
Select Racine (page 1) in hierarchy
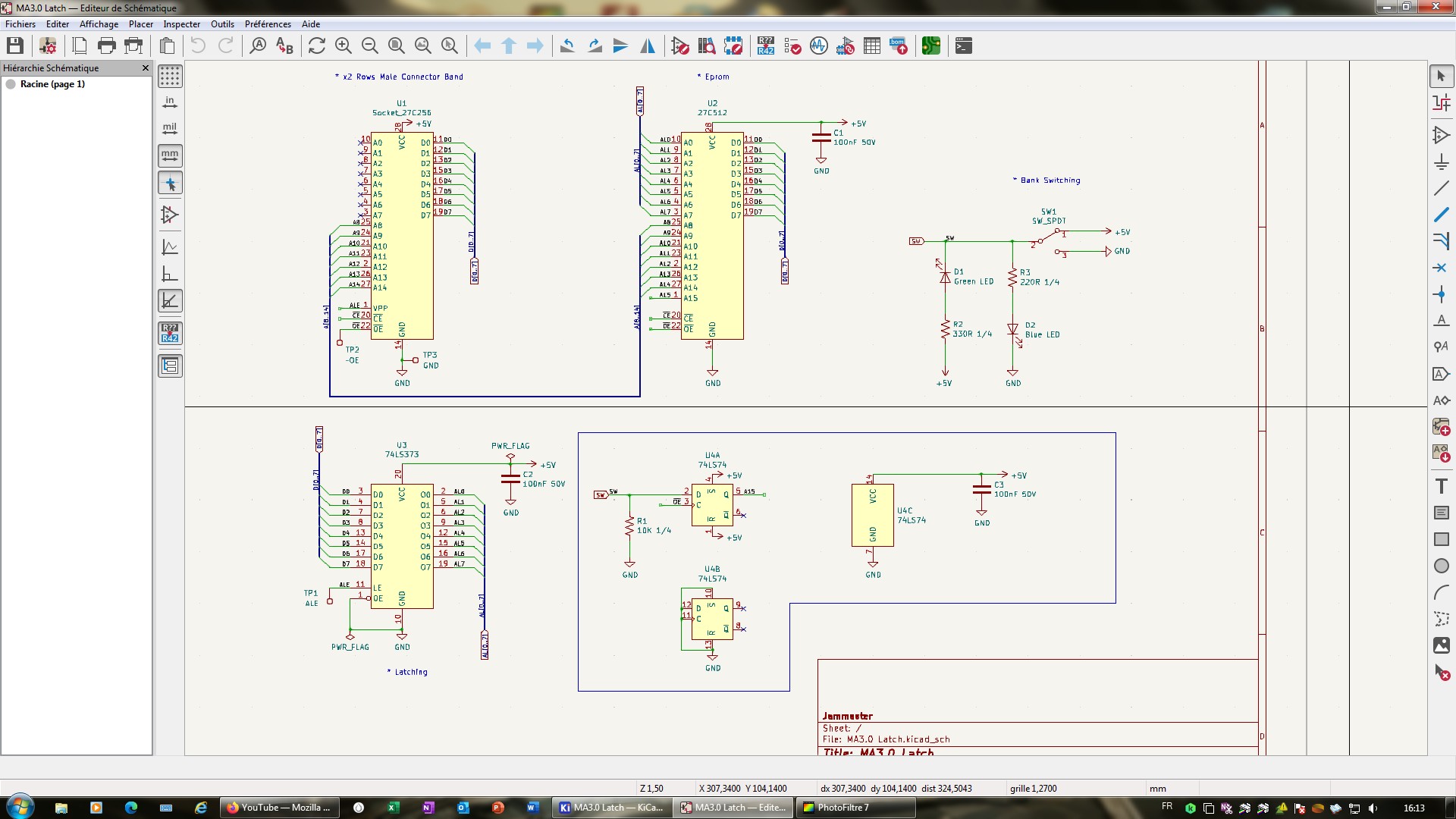pos(52,84)
